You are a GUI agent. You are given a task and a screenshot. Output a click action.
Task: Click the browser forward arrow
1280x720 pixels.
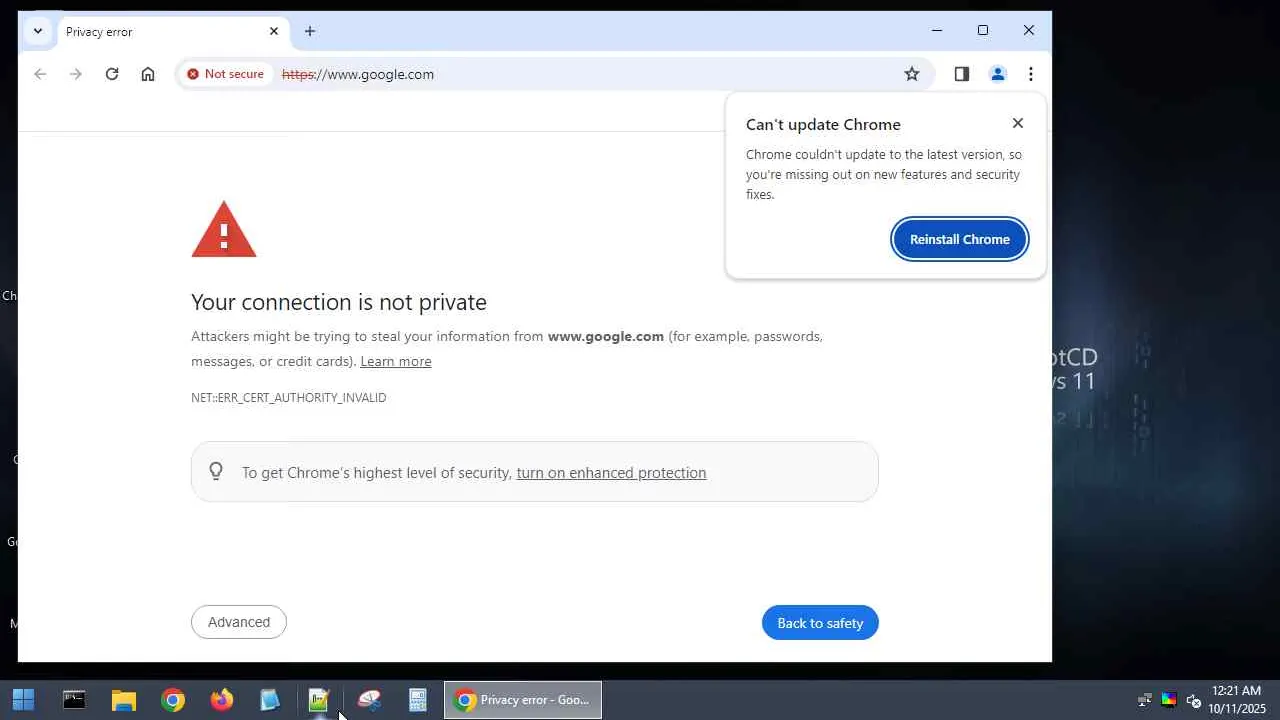click(x=76, y=74)
